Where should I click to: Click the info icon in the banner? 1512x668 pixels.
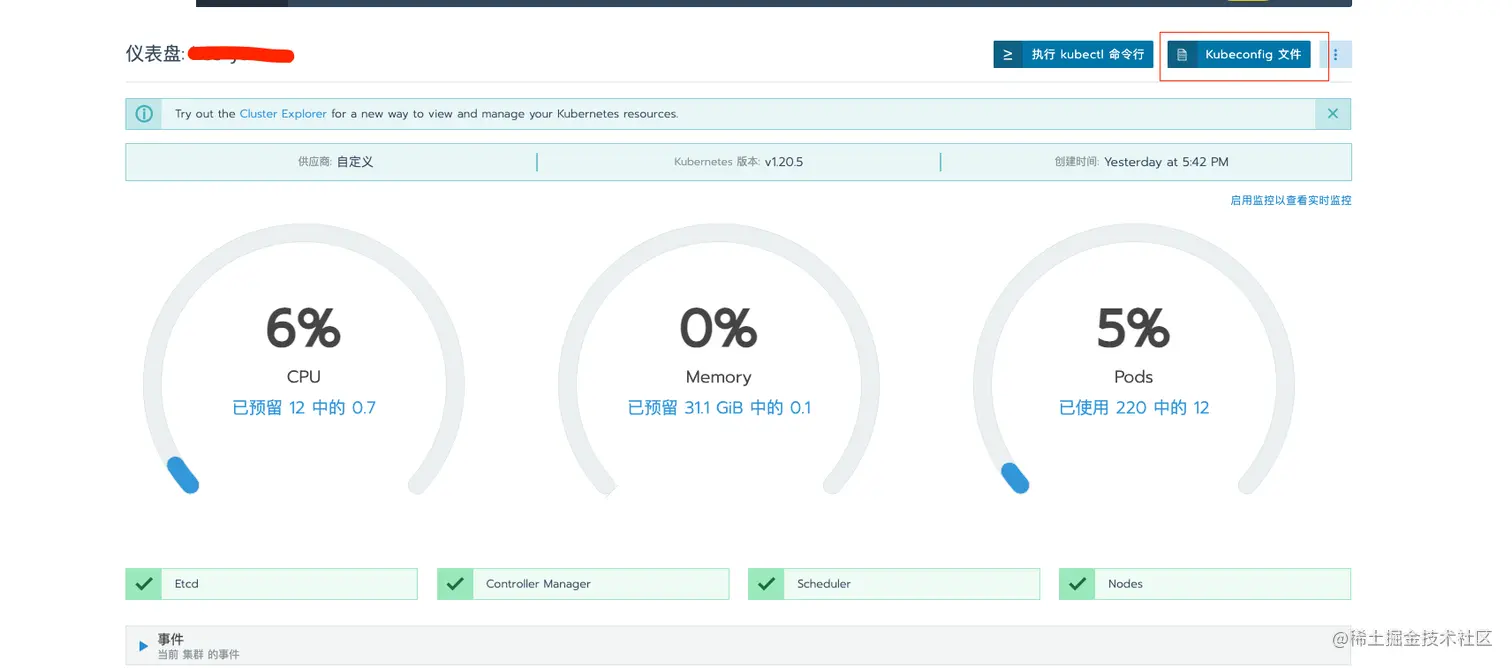click(x=144, y=114)
